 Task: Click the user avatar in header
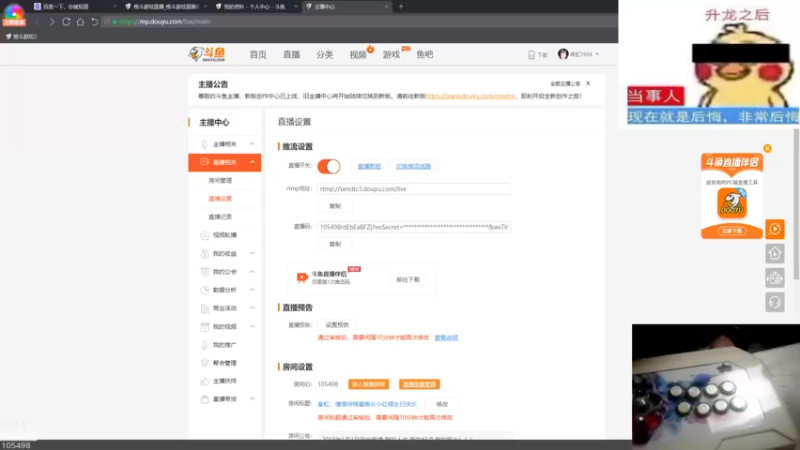pyautogui.click(x=563, y=54)
